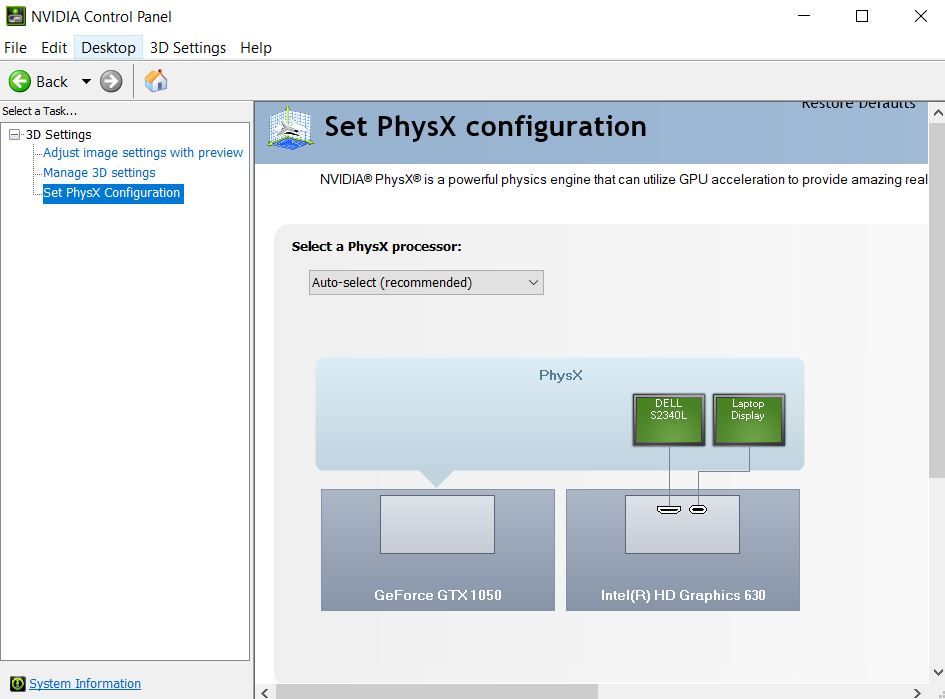The width and height of the screenshot is (945, 699).
Task: Open the File menu
Action: (16, 48)
